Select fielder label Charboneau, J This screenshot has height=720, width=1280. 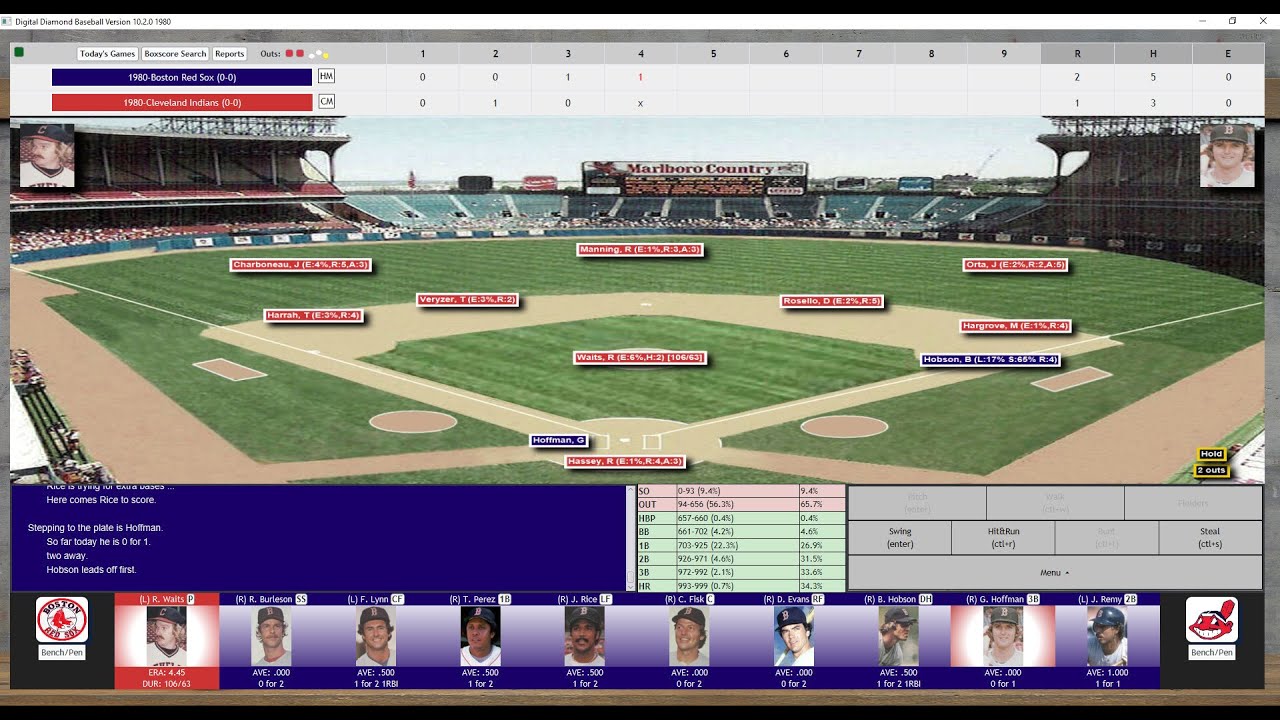click(x=301, y=265)
